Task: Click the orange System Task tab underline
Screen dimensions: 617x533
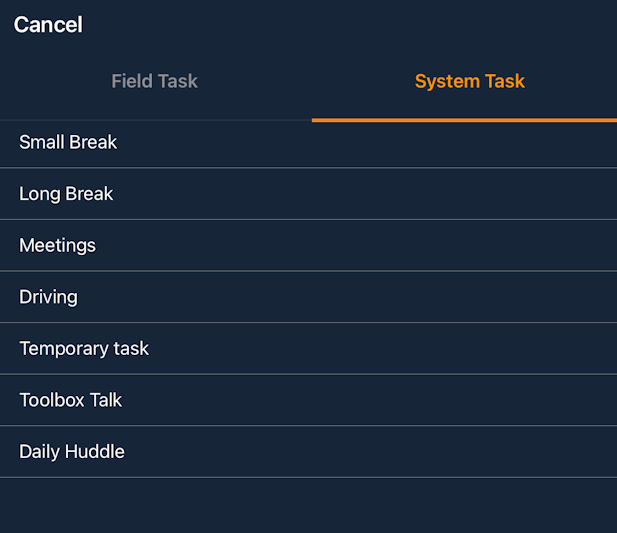Action: tap(464, 120)
